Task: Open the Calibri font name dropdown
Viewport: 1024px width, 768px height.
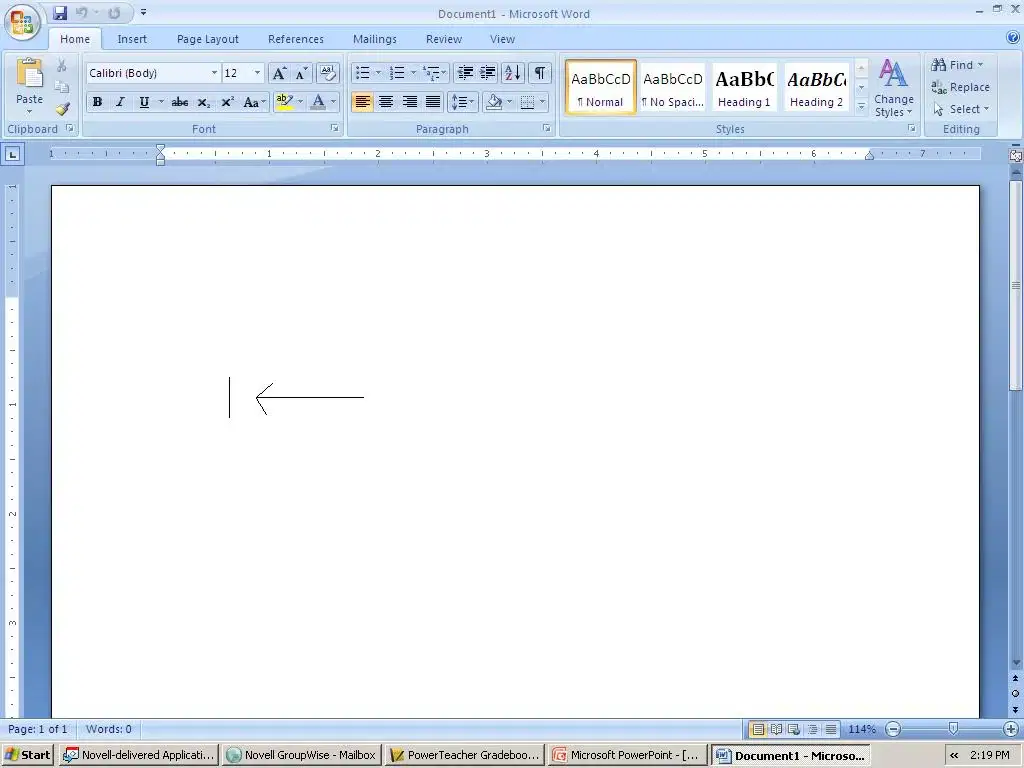Action: coord(214,73)
